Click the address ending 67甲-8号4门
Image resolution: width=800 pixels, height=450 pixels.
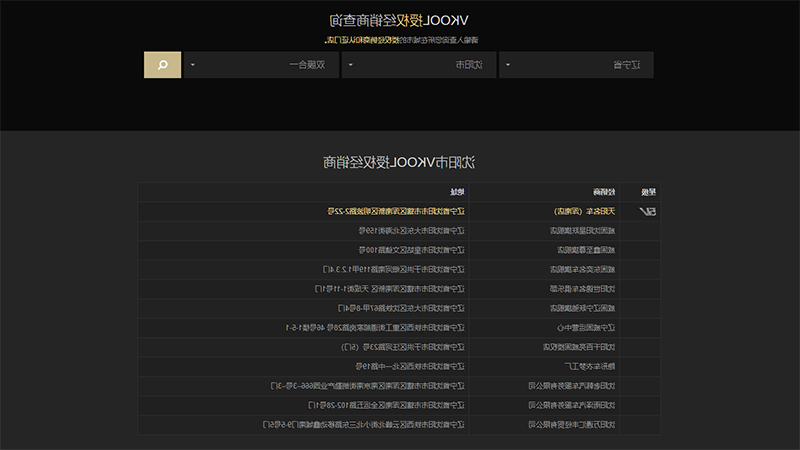pos(401,308)
